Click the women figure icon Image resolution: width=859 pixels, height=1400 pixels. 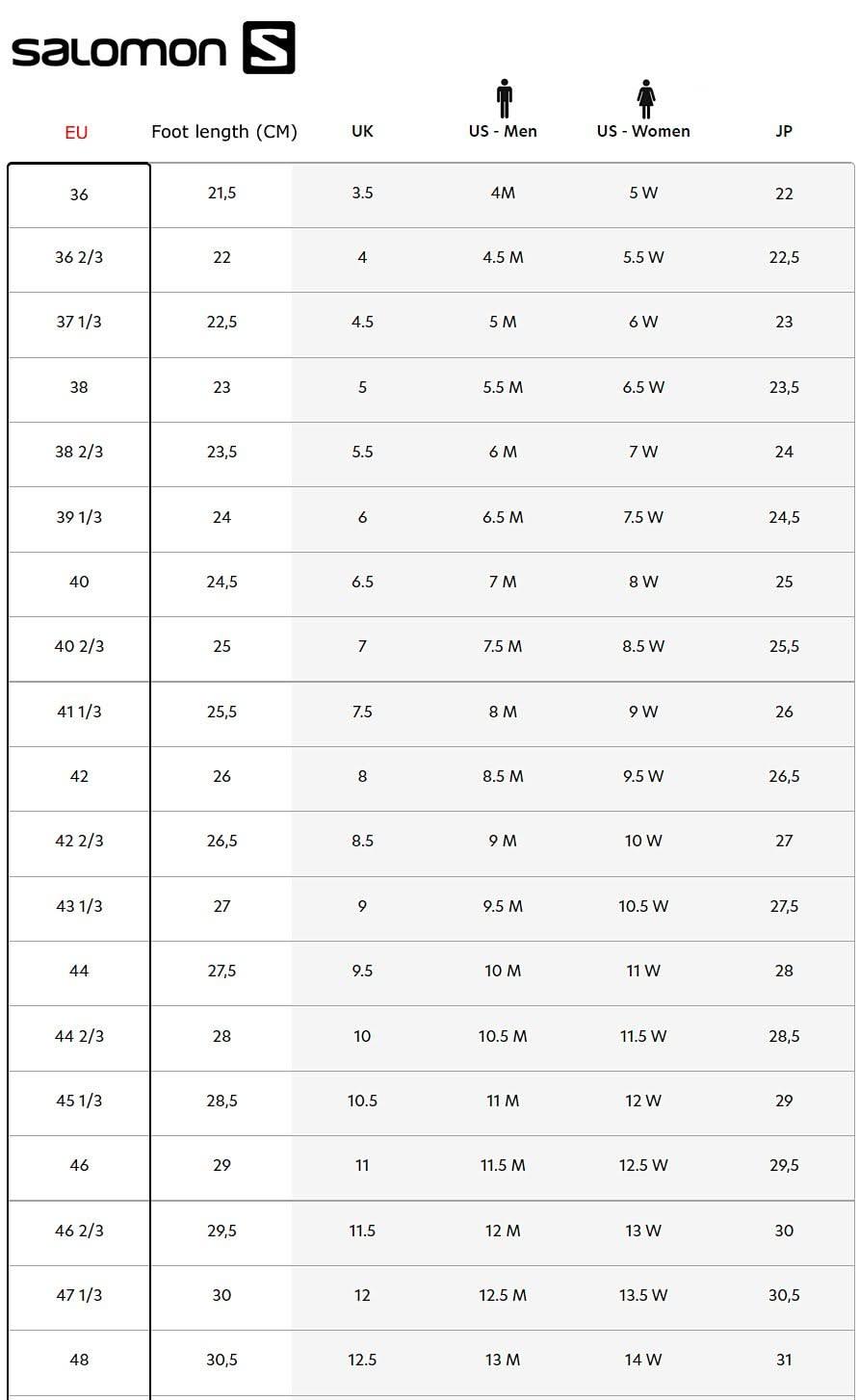(645, 99)
